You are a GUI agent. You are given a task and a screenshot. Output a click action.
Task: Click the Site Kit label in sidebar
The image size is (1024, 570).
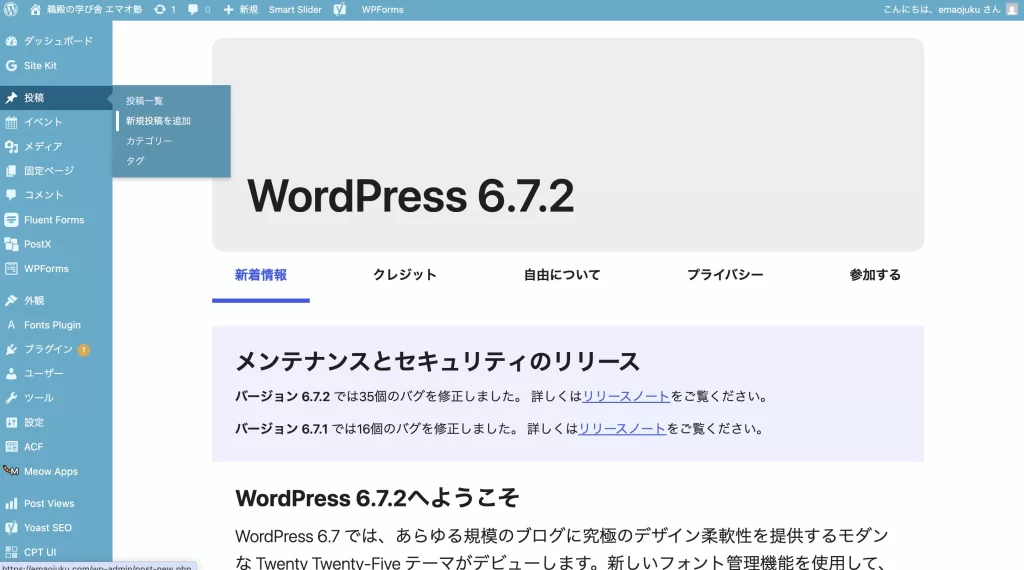click(40, 65)
